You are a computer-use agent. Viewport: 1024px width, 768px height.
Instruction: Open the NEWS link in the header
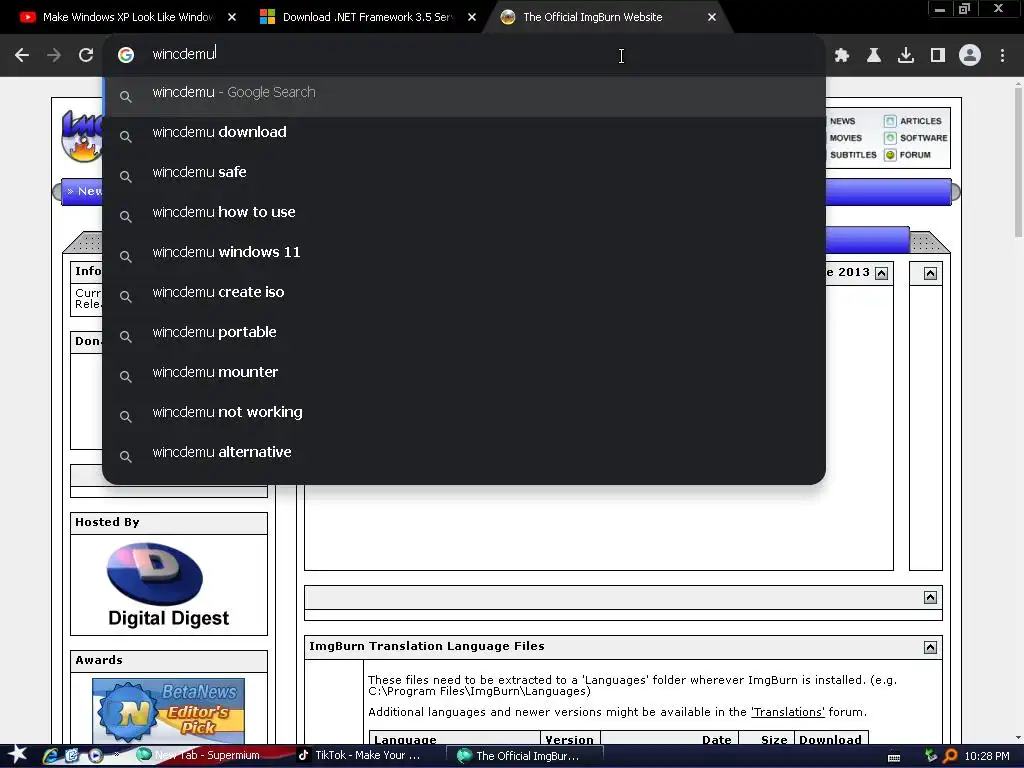coord(842,121)
